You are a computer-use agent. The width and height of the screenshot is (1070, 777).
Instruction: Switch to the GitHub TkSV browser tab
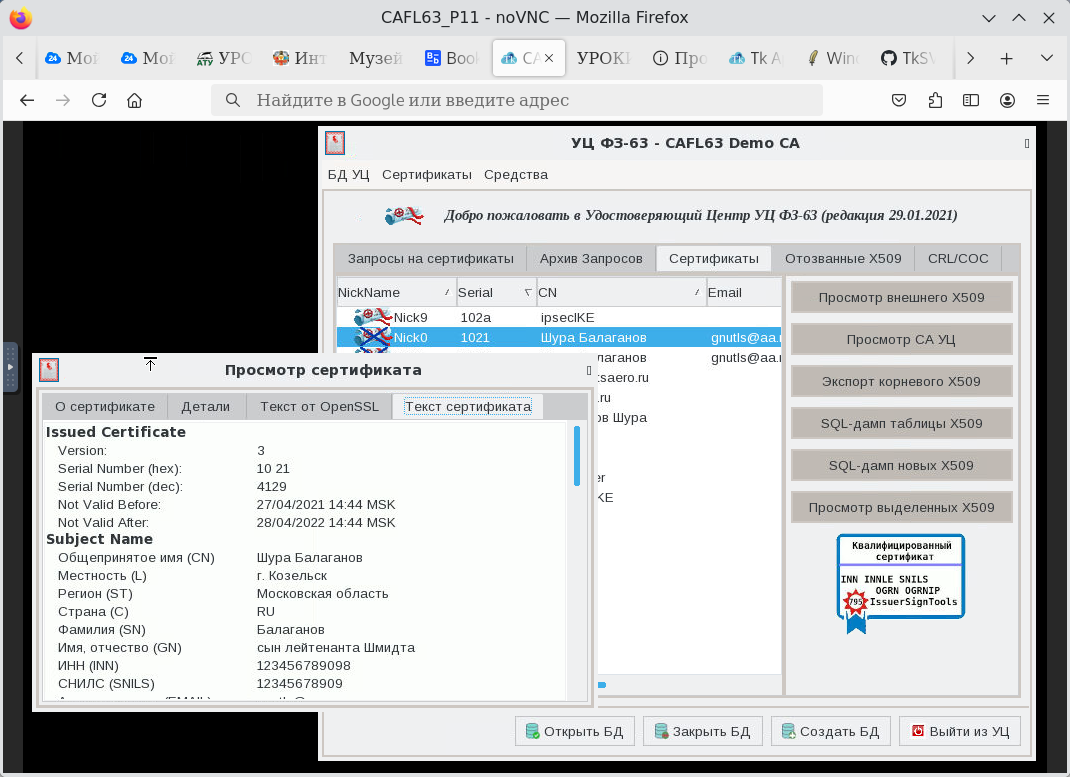click(x=908, y=59)
